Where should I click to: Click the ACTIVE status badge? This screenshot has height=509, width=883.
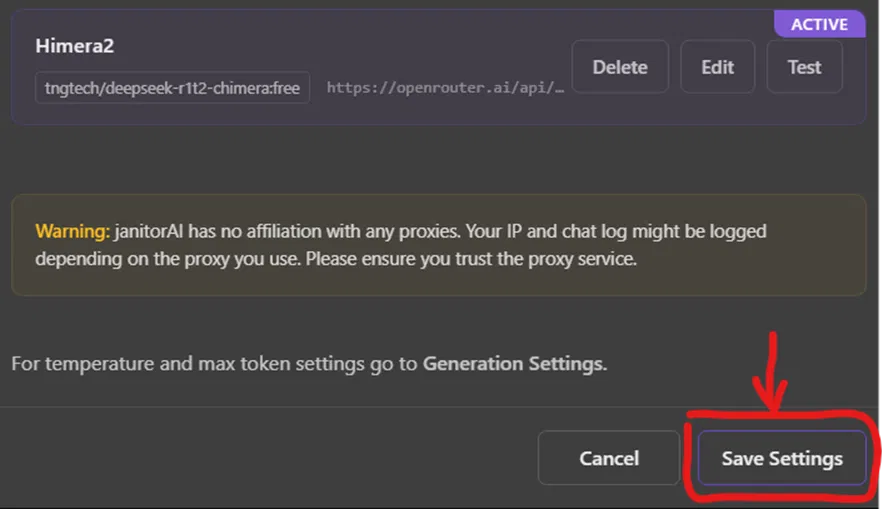point(819,24)
